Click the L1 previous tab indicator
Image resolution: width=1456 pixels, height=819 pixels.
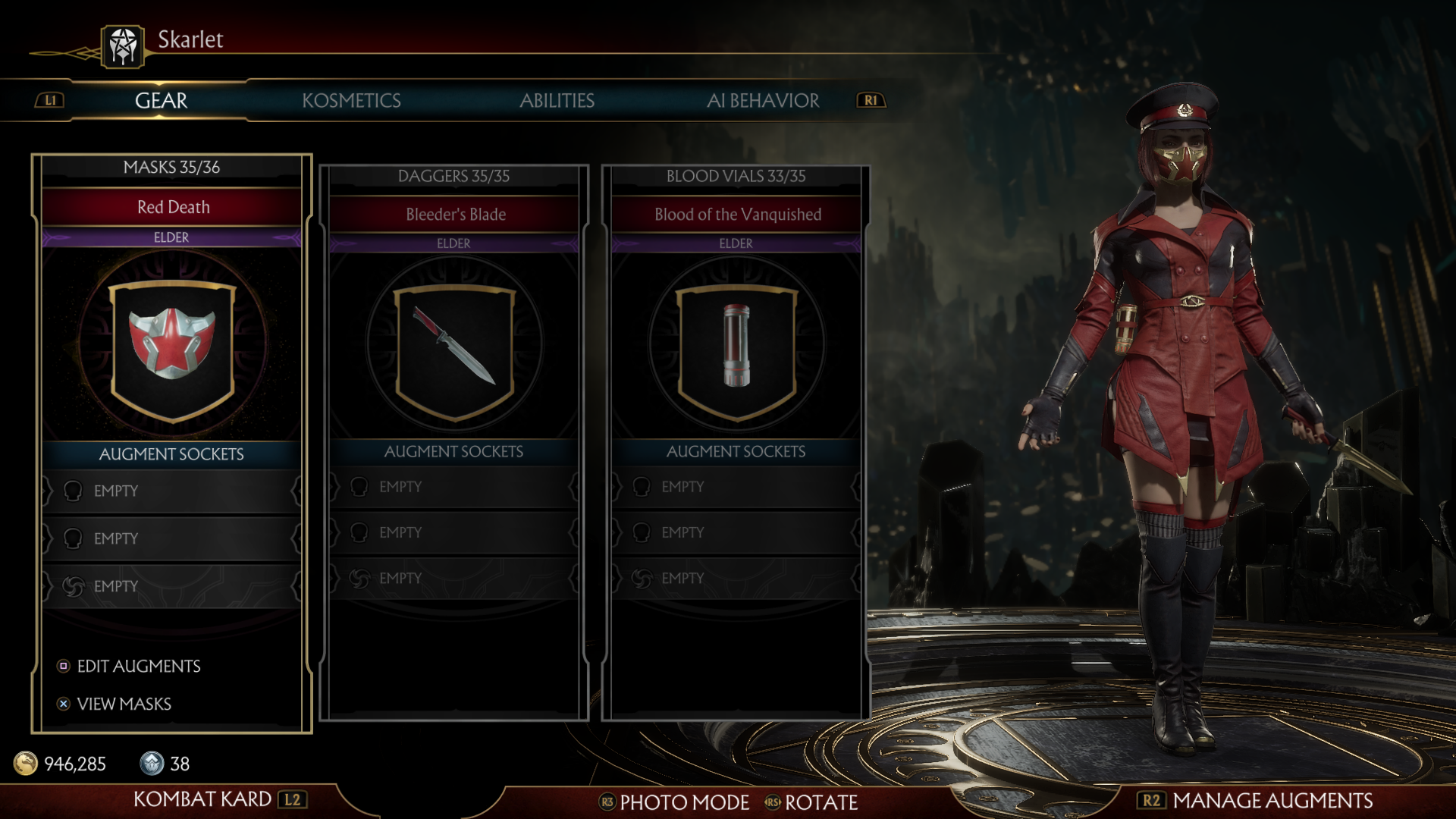(x=50, y=100)
